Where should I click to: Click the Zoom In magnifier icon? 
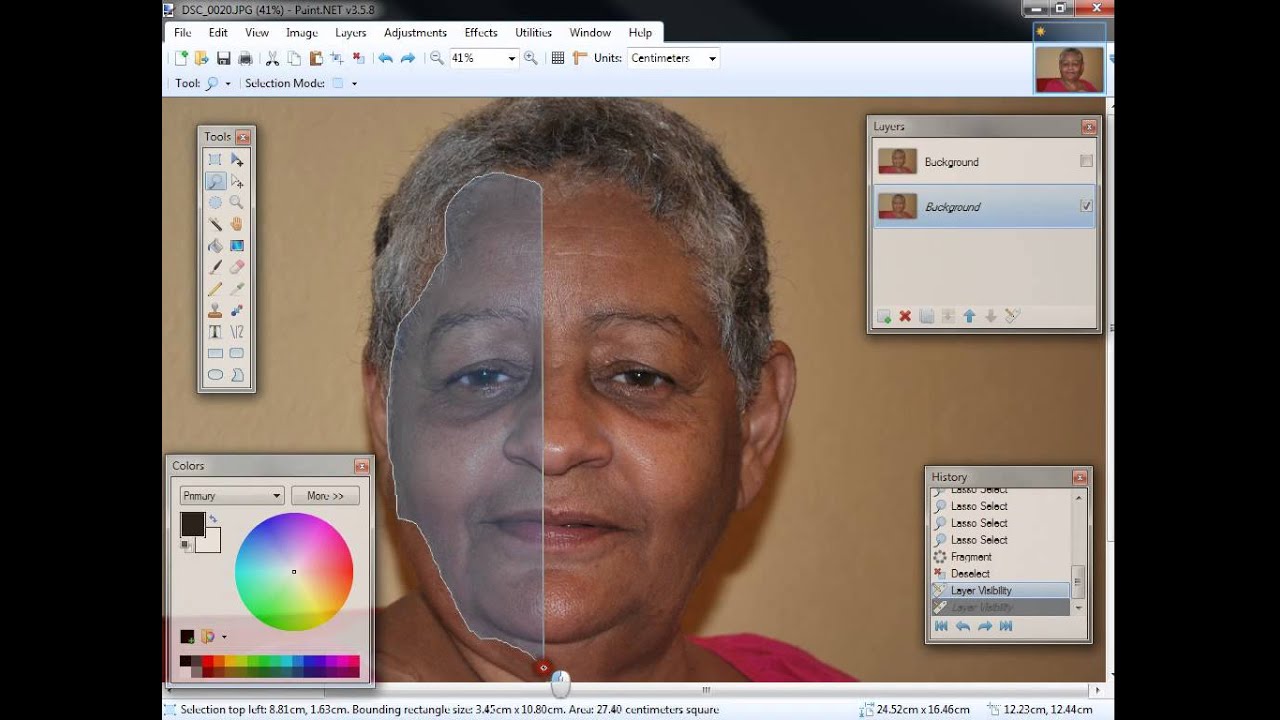tap(530, 58)
